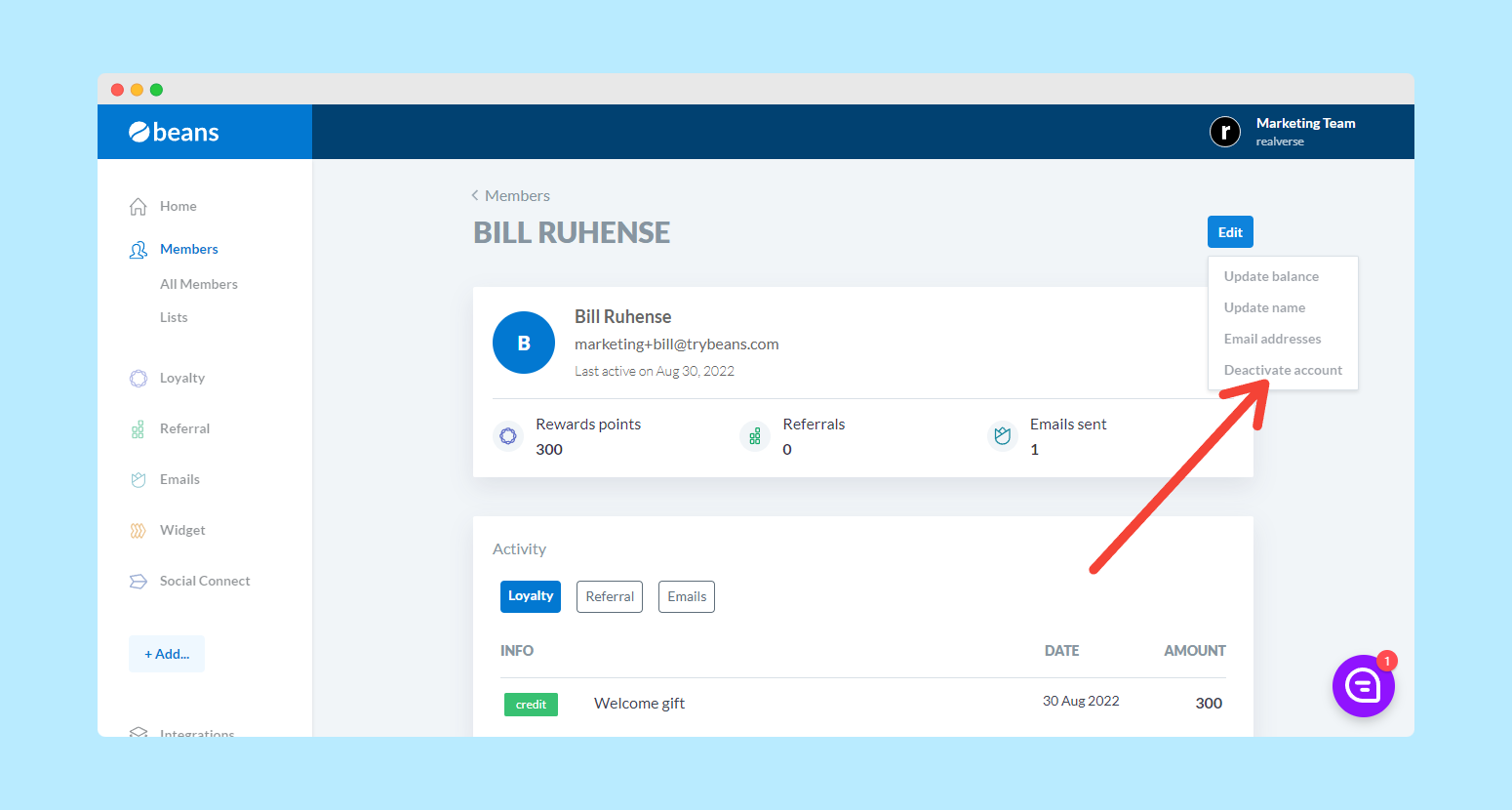Open Loyalty via its circular icon

pos(139,379)
